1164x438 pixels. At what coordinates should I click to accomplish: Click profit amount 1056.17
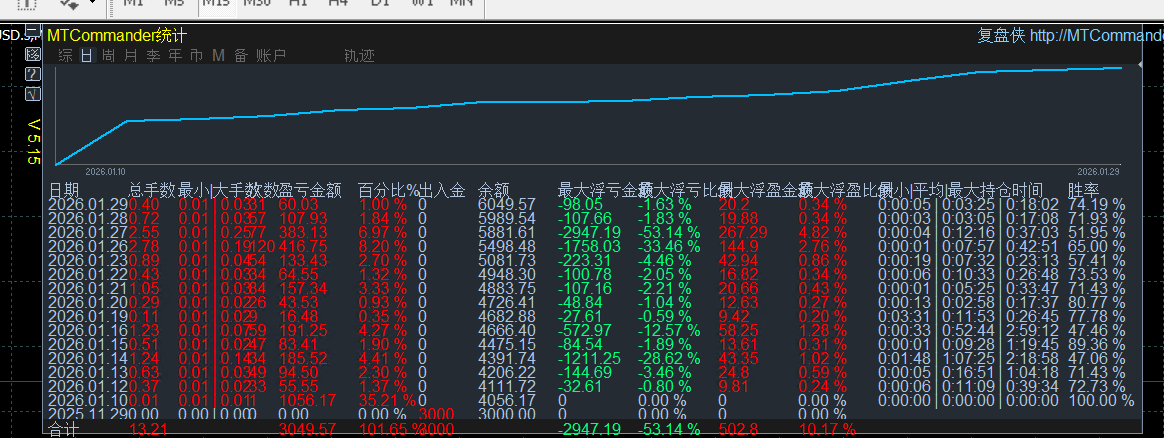click(x=307, y=400)
